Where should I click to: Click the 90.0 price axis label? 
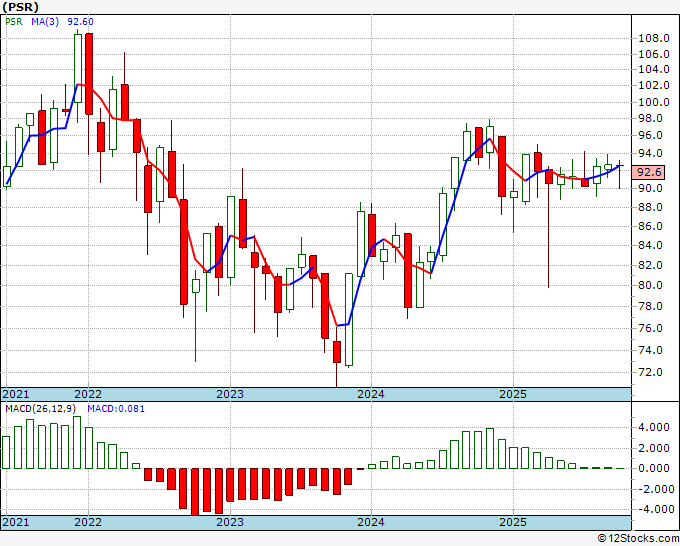tap(651, 189)
